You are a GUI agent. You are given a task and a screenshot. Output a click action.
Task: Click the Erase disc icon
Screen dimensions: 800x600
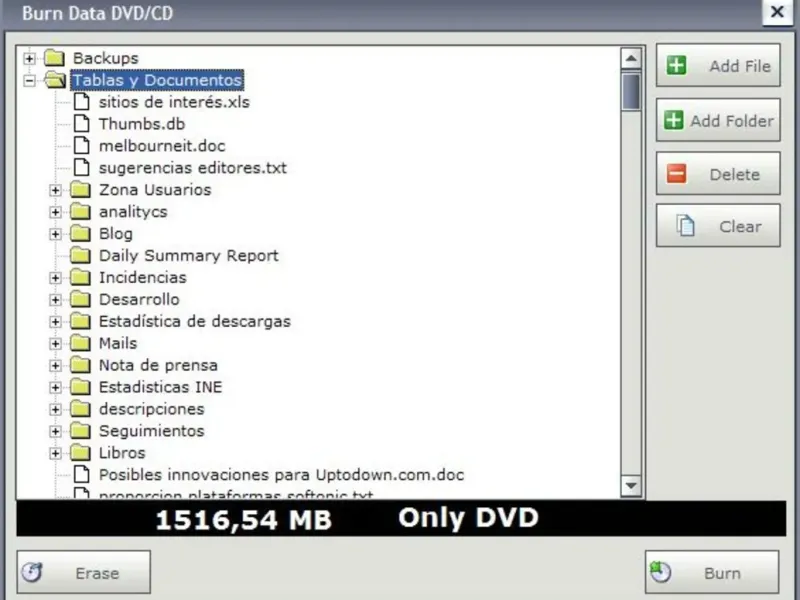point(32,572)
